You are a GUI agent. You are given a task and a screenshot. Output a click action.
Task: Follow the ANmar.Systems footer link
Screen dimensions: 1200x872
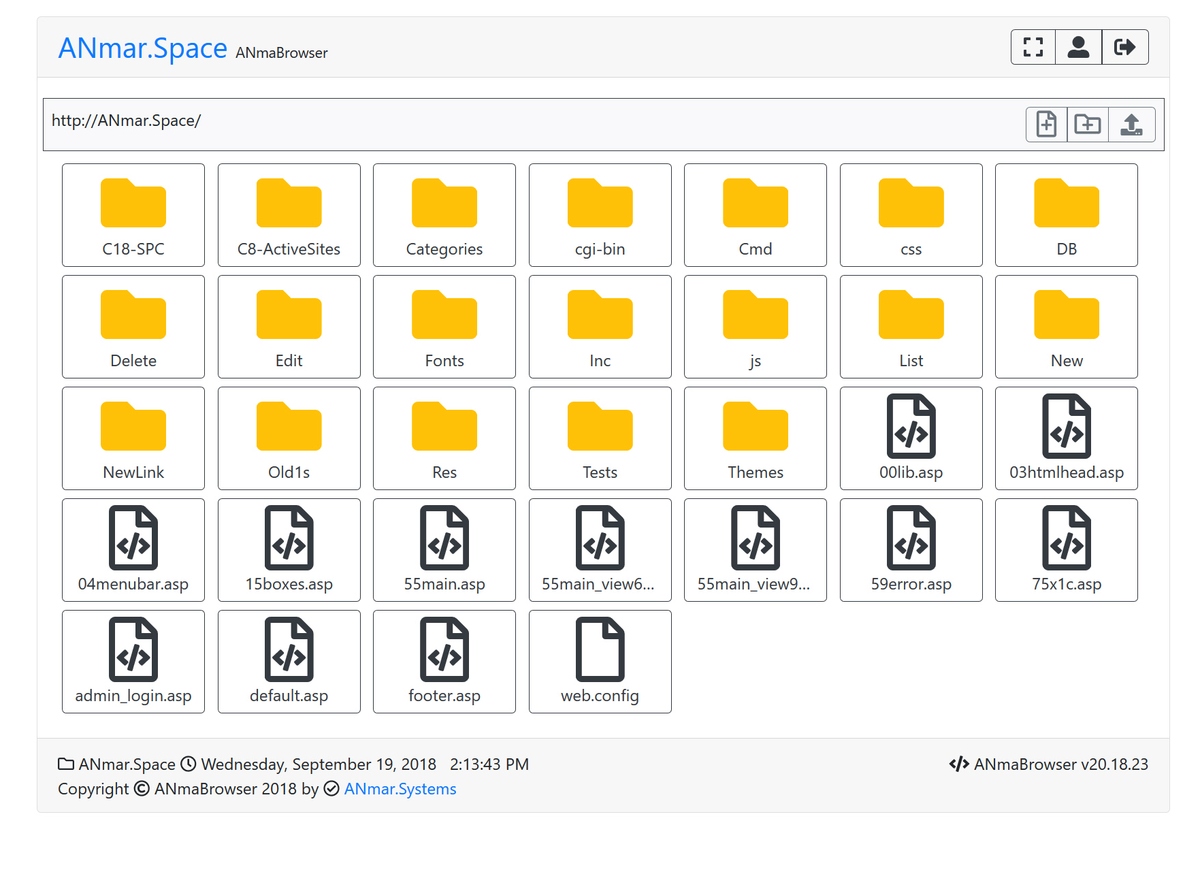(400, 789)
